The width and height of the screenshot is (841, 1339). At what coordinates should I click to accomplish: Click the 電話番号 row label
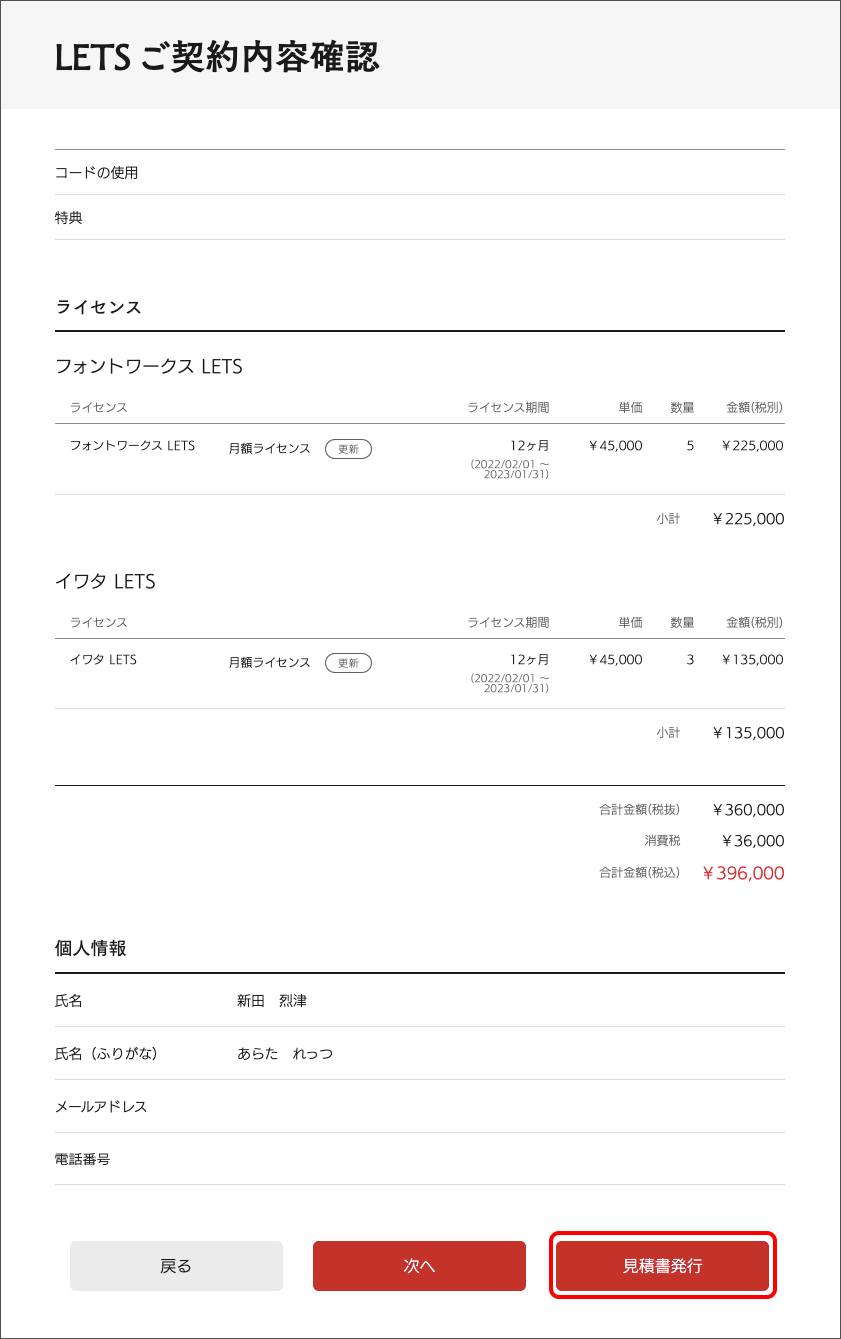[x=83, y=1160]
